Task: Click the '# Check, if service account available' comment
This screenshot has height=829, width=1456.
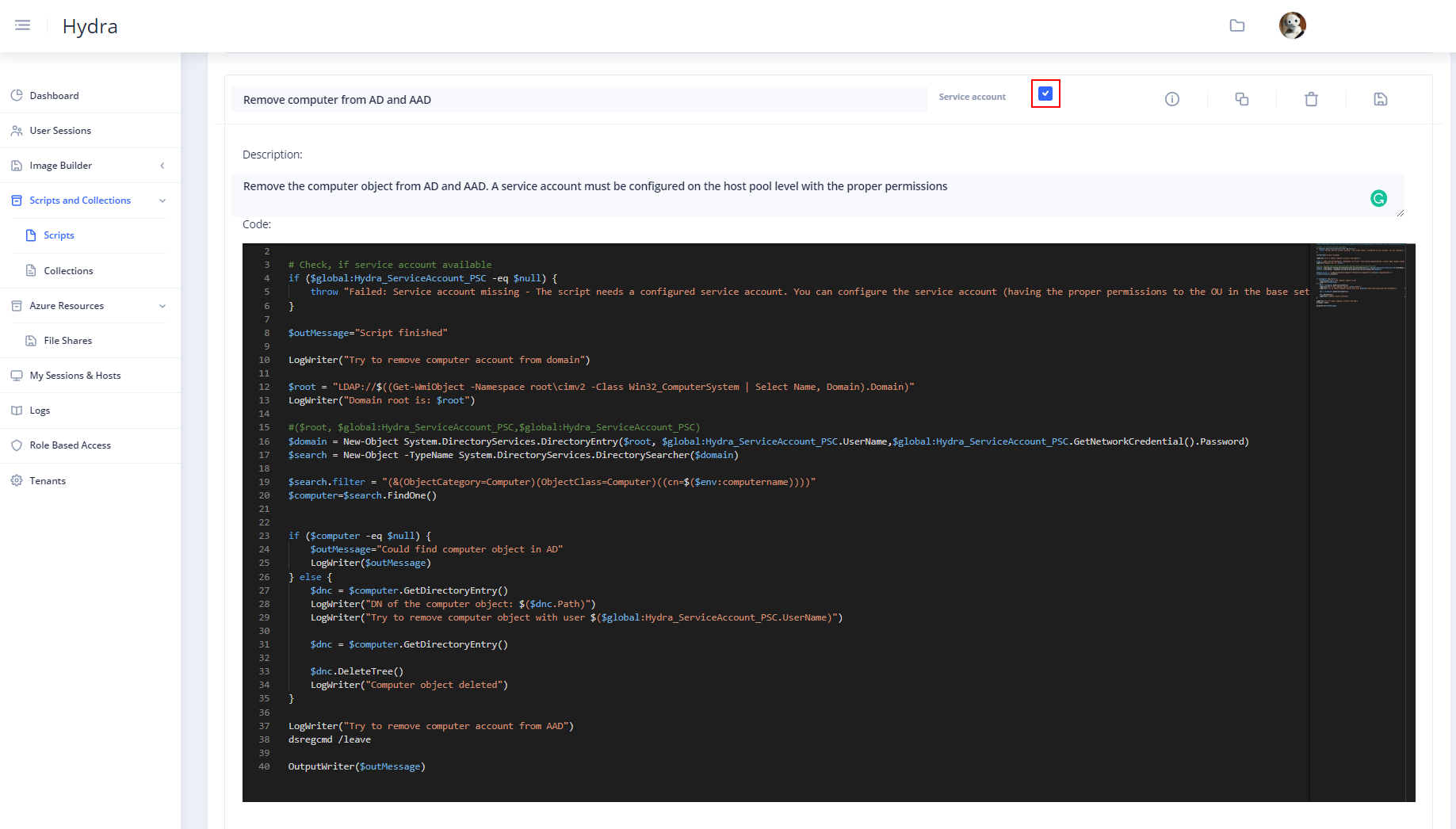Action: pyautogui.click(x=390, y=265)
